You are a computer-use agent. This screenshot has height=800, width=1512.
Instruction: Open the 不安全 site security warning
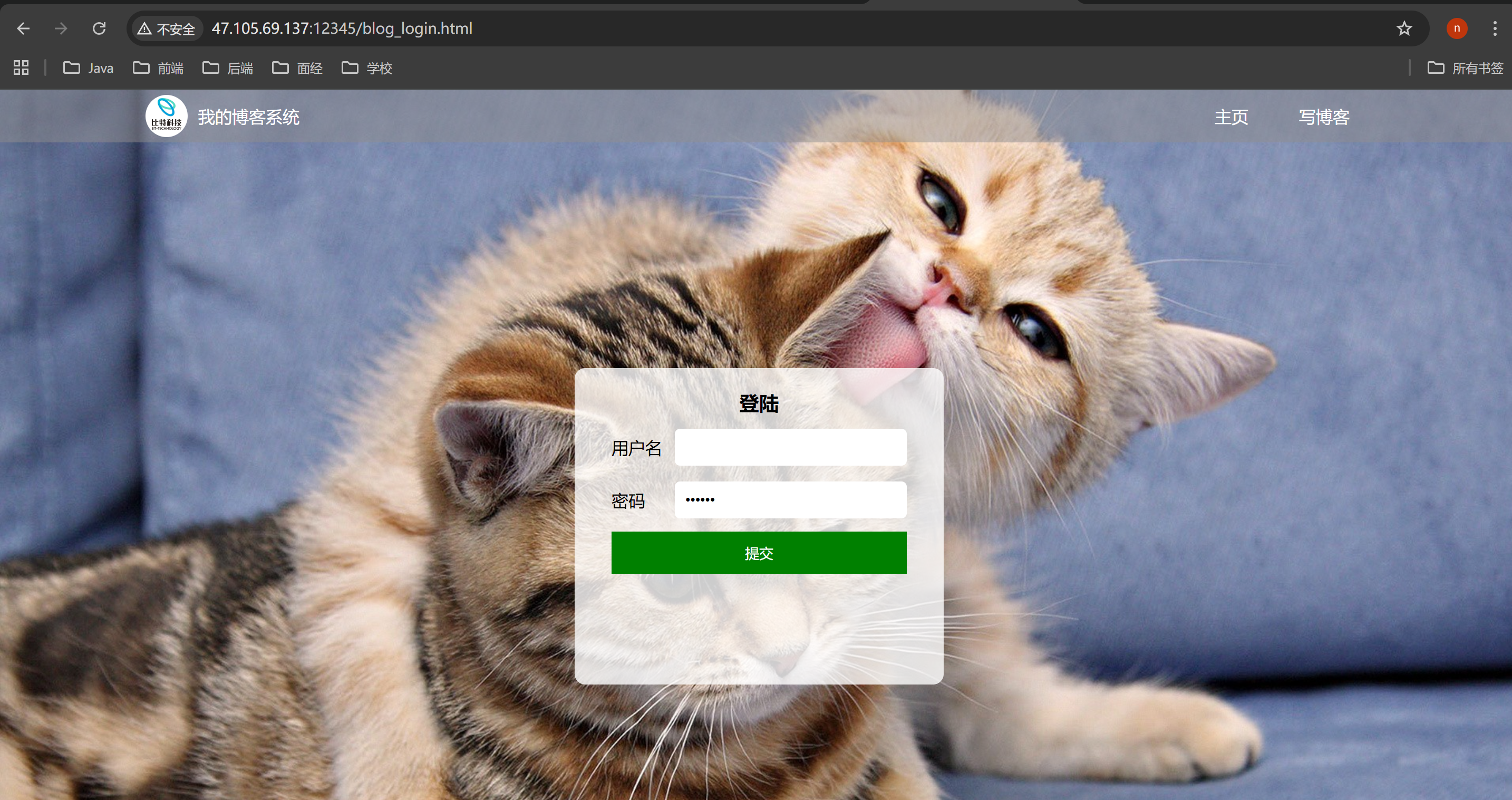(167, 29)
